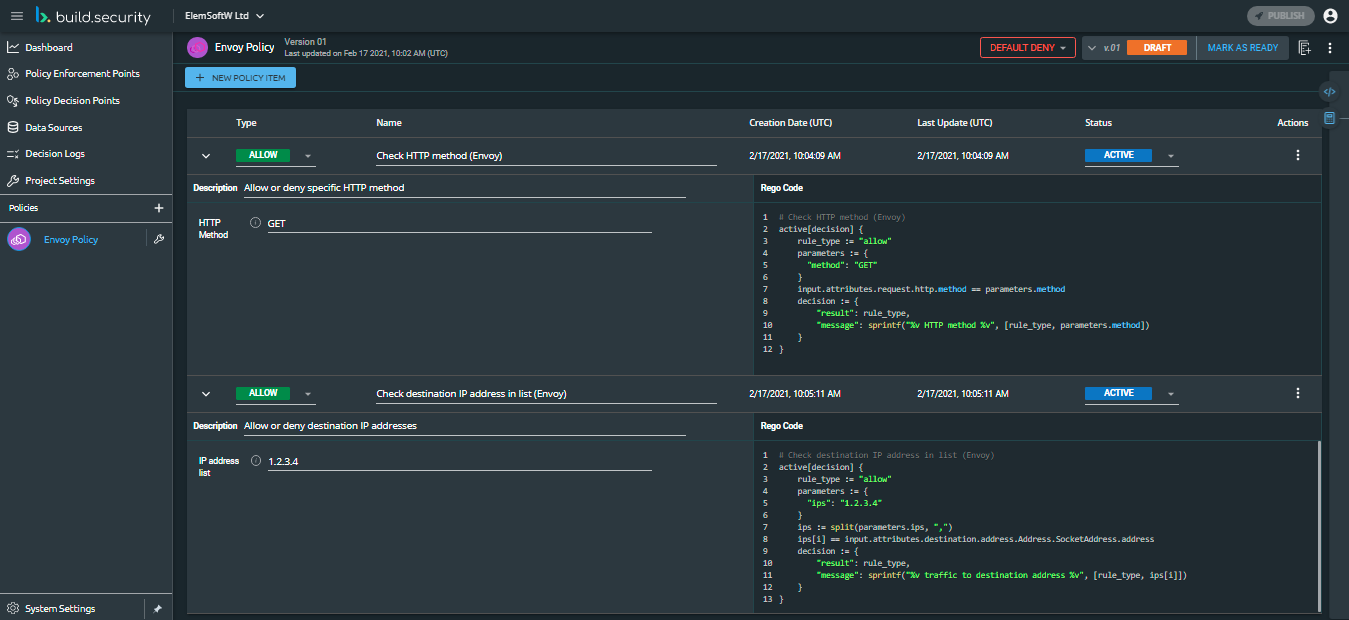
Task: Click the pin icon near System Settings
Action: [157, 608]
